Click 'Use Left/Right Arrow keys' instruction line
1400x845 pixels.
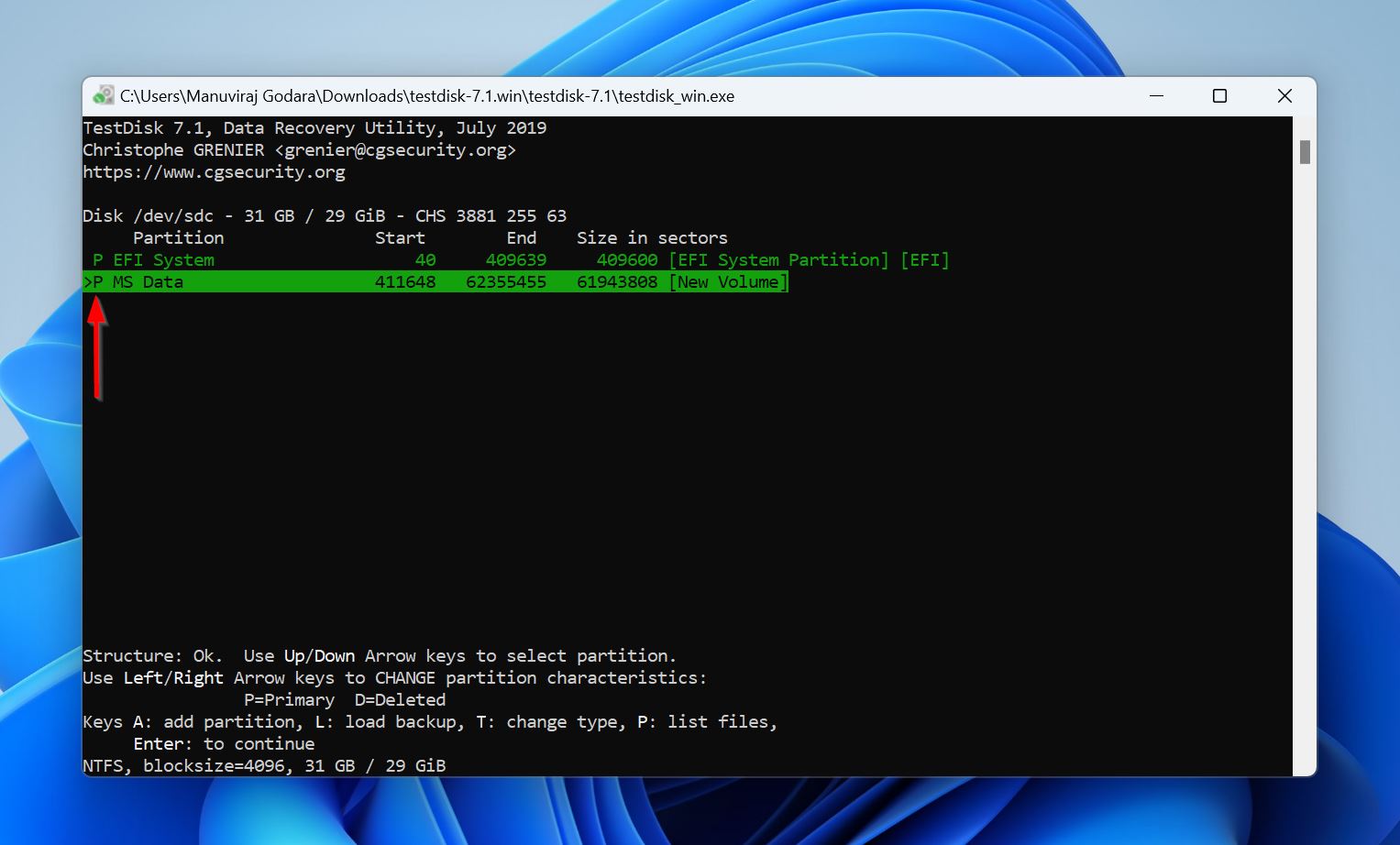point(395,678)
